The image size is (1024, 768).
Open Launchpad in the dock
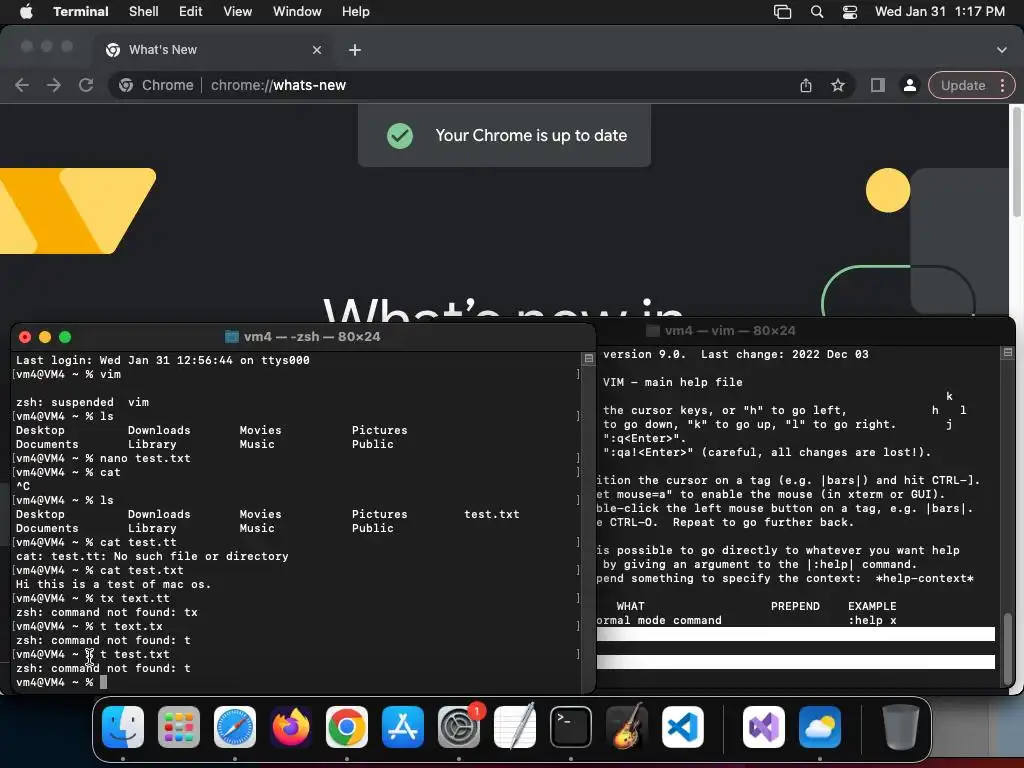tap(179, 727)
